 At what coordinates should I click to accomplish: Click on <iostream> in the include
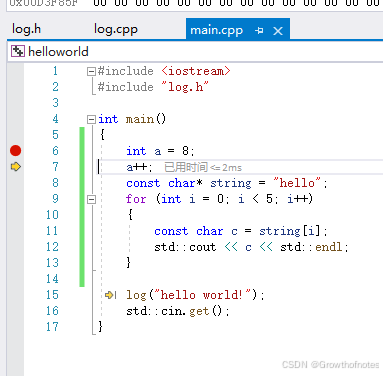pyautogui.click(x=196, y=71)
